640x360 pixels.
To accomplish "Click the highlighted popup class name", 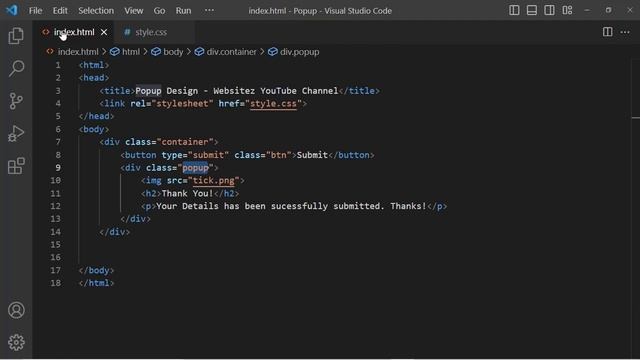I will click(195, 168).
